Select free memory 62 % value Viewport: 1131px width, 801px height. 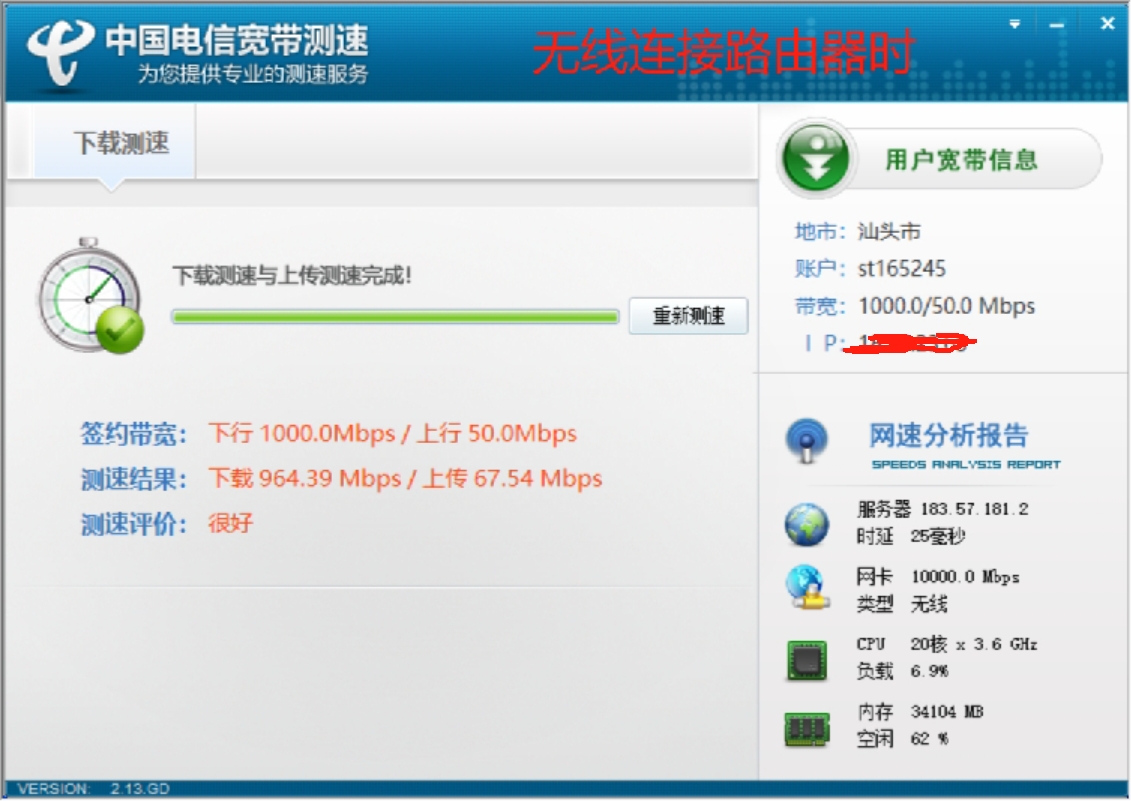pos(929,738)
